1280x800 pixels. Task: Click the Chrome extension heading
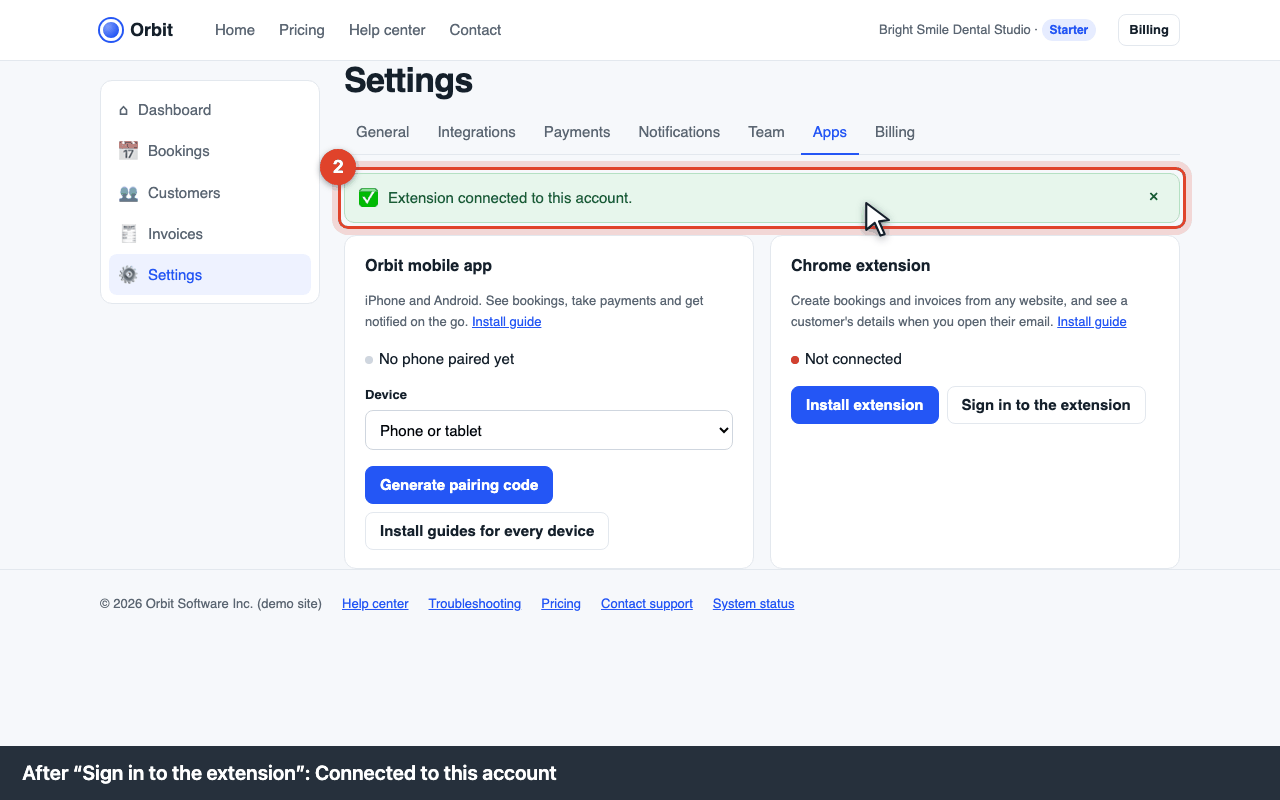click(x=861, y=266)
